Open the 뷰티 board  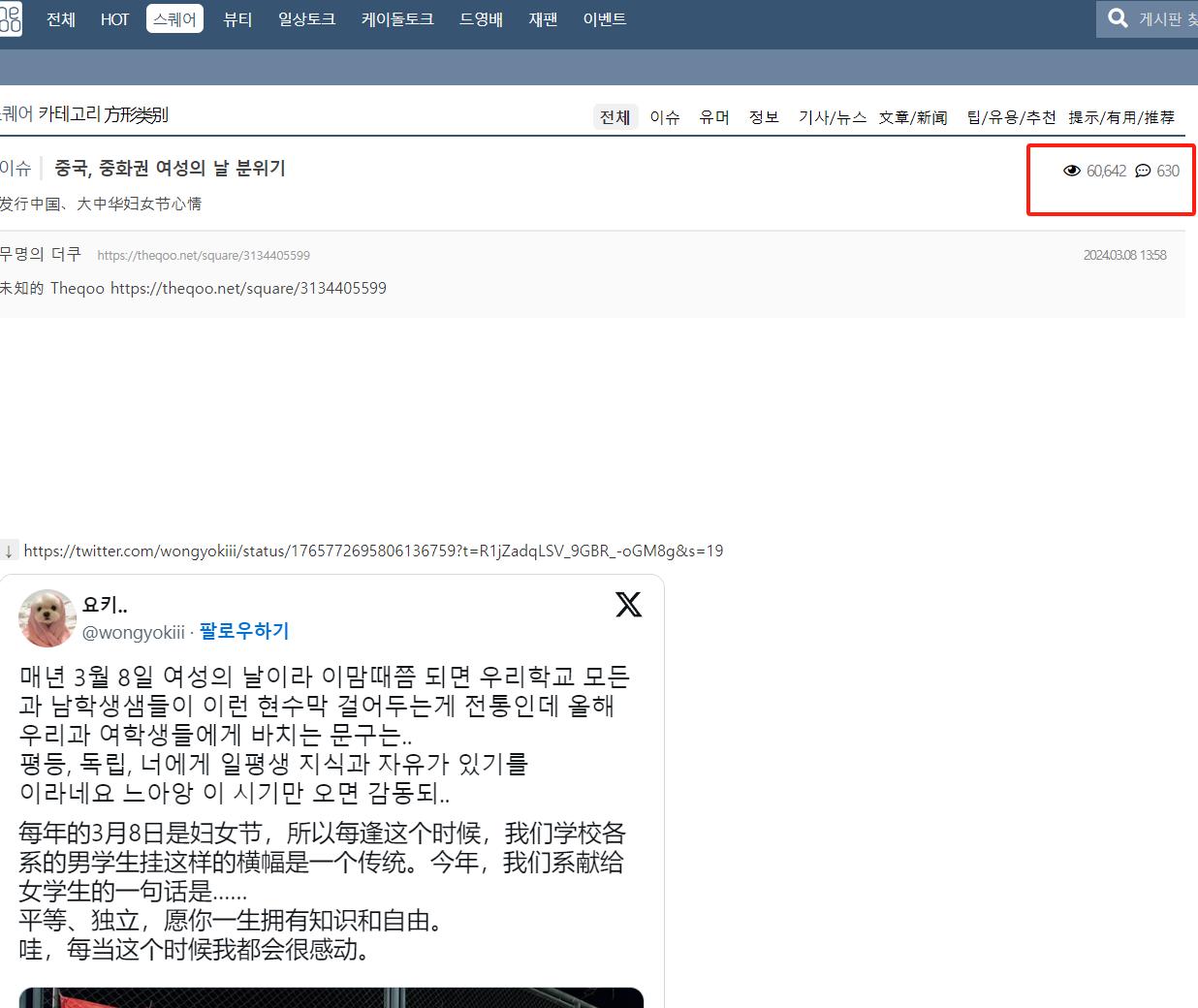(237, 19)
